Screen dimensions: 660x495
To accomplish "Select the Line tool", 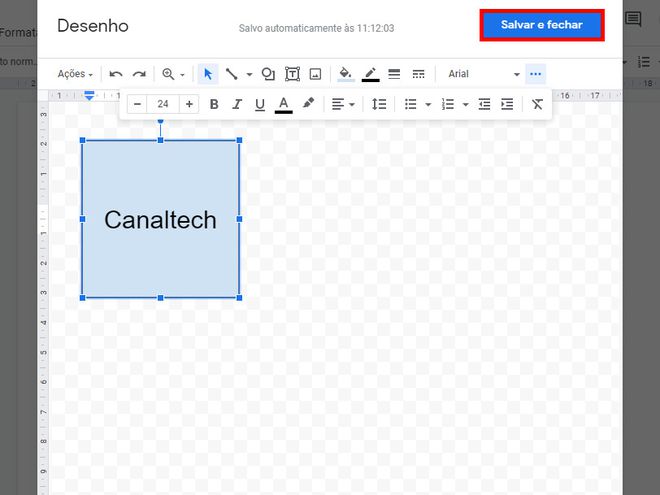I will pos(232,74).
